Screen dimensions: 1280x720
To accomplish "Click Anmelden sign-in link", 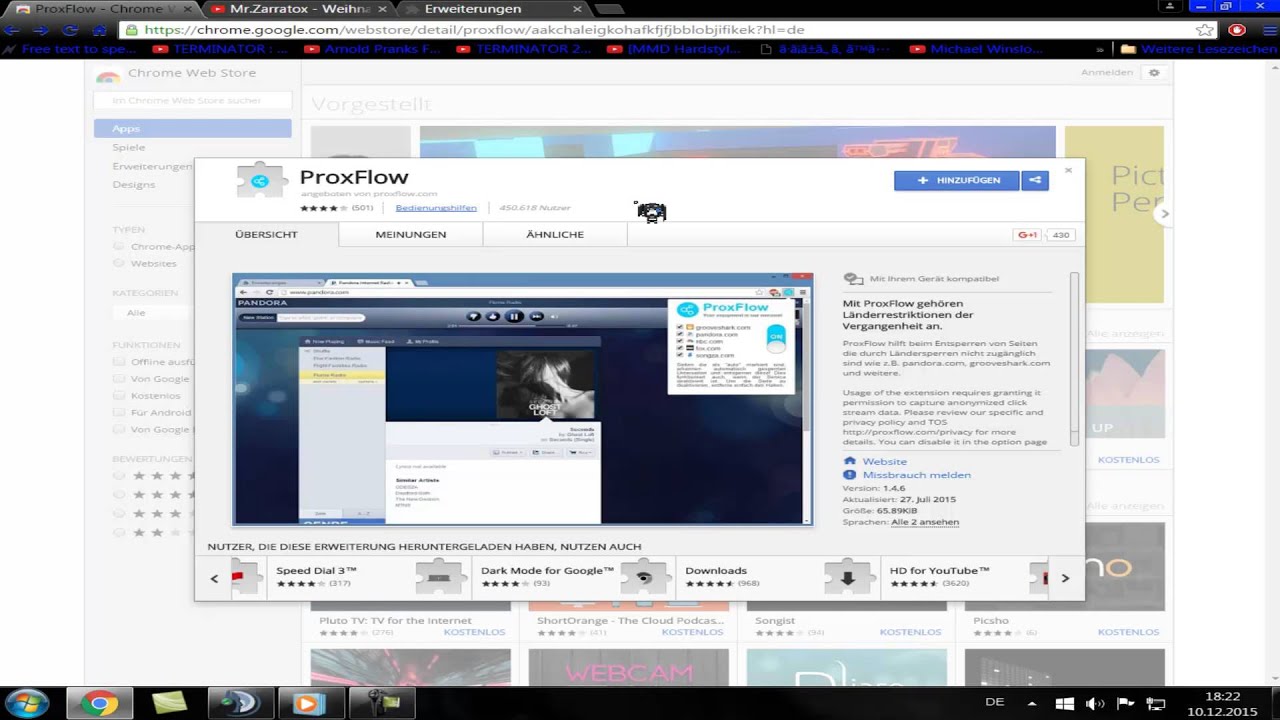I will tap(1107, 73).
